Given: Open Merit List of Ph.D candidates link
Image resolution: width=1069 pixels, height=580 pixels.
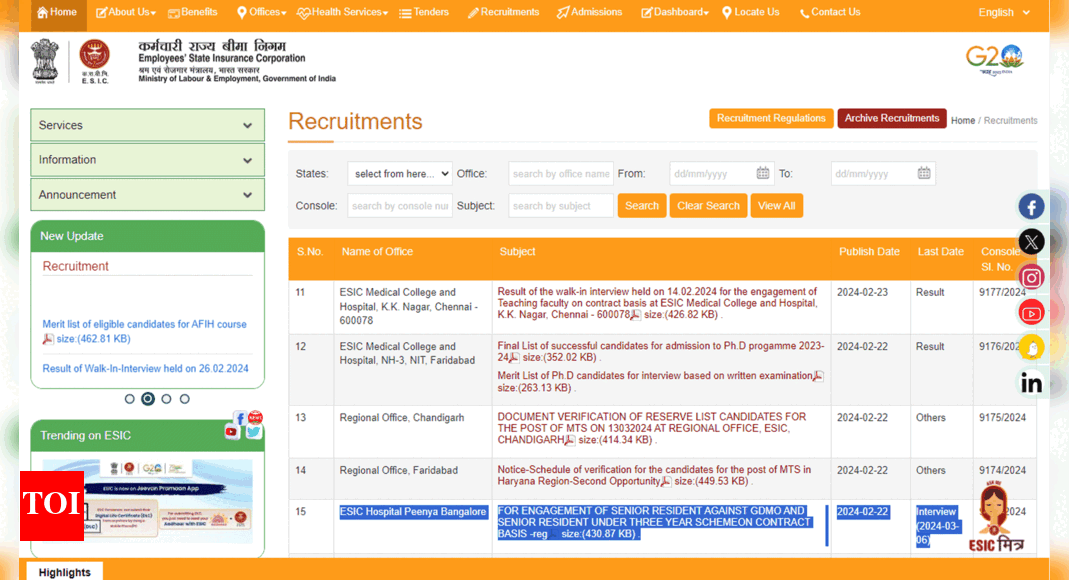Looking at the screenshot, I should pyautogui.click(x=655, y=376).
